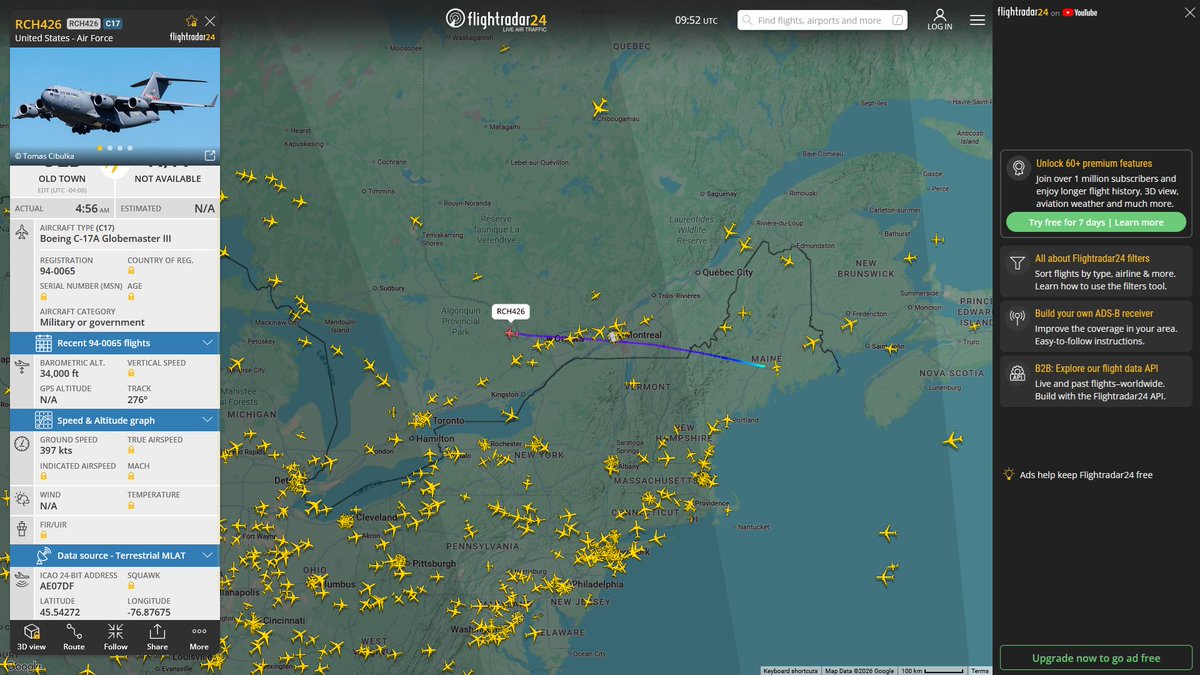This screenshot has height=675, width=1200.
Task: Click Try free for 7 days button
Action: click(1096, 222)
